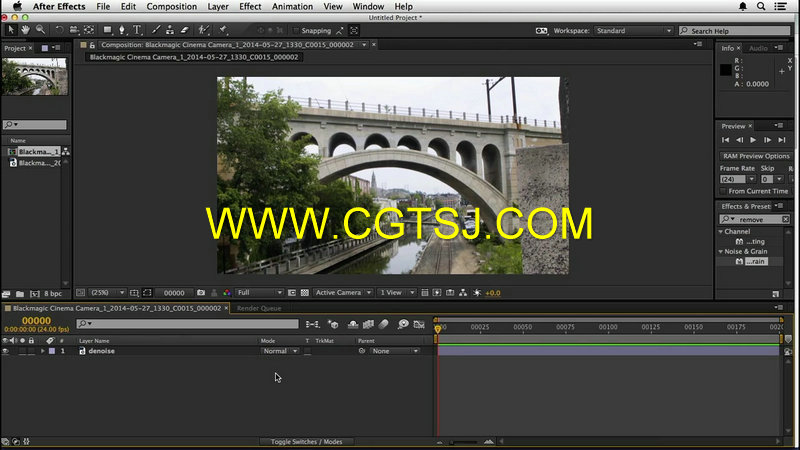This screenshot has width=800, height=450.
Task: Enable Motion Blur switch in timeline
Action: [384, 324]
